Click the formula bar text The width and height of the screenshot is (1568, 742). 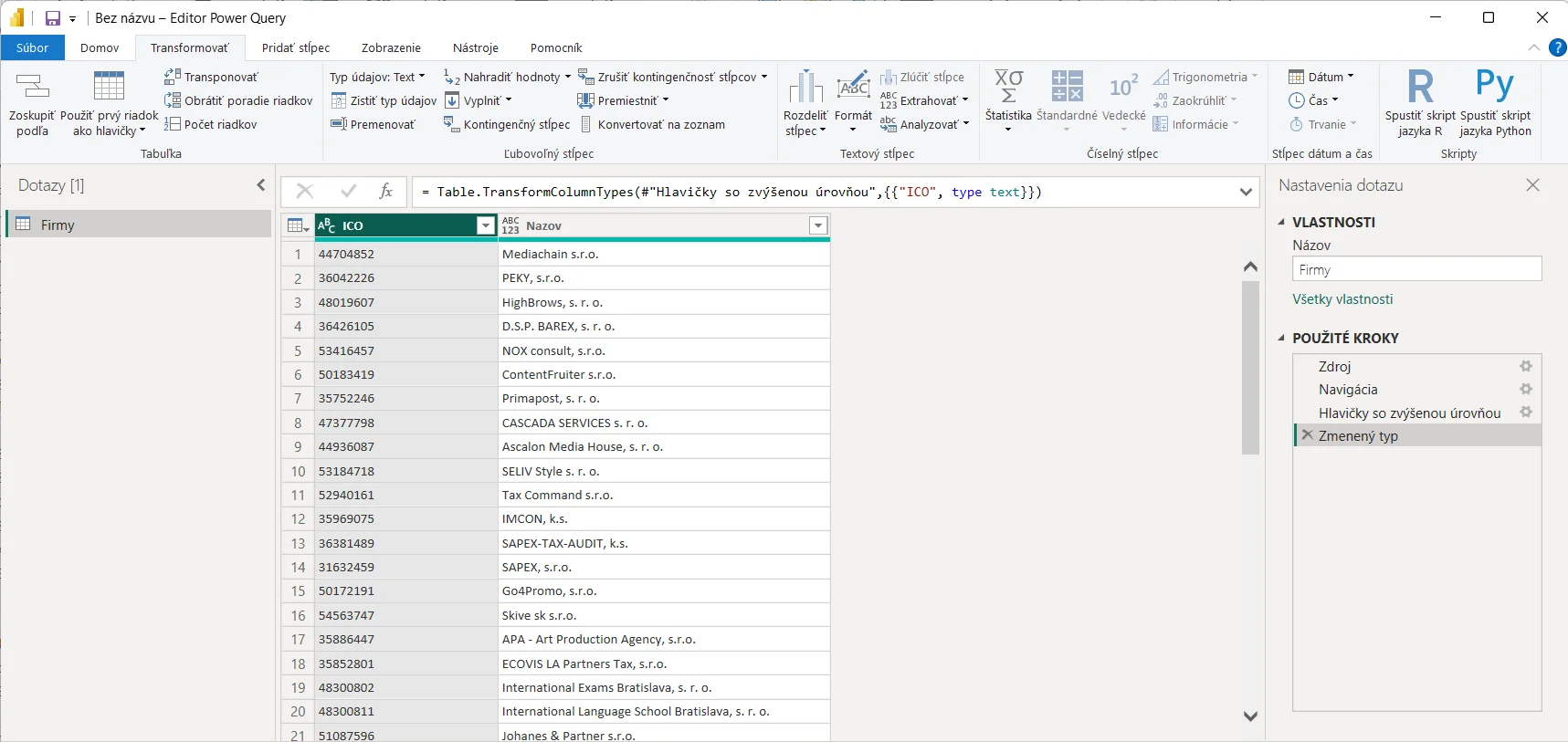(731, 192)
